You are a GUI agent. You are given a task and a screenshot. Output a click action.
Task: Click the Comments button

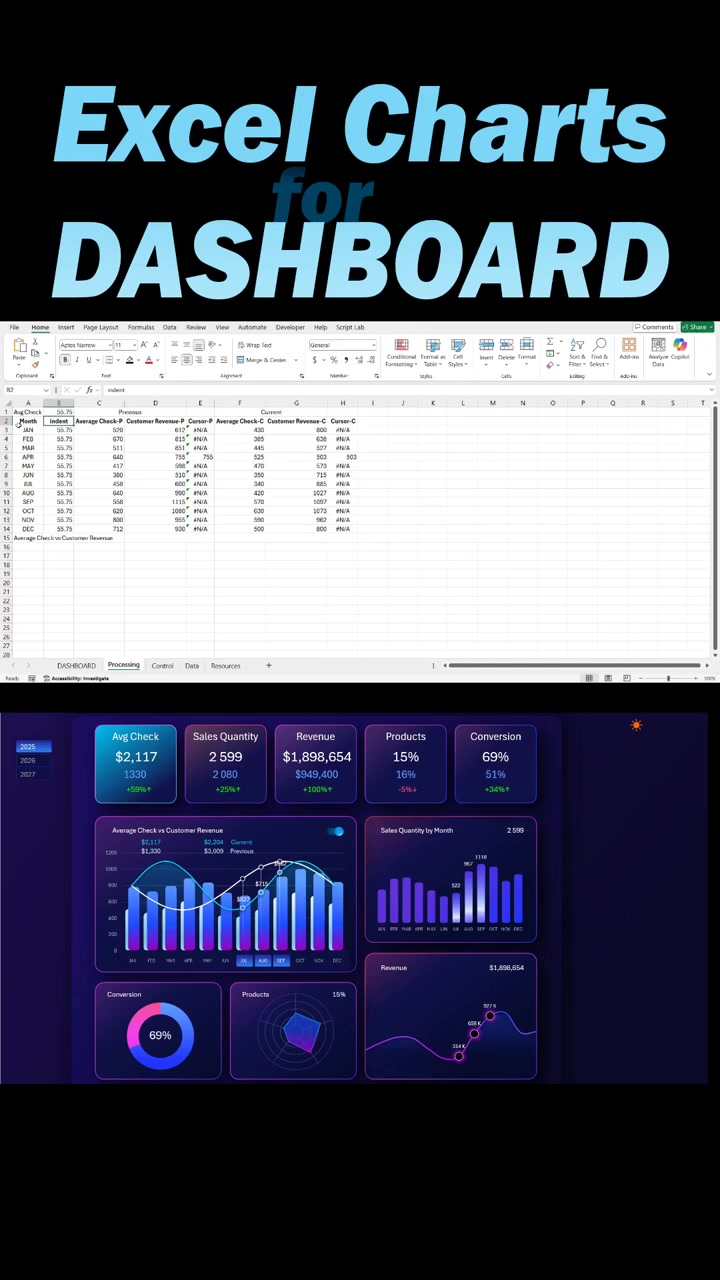(654, 327)
